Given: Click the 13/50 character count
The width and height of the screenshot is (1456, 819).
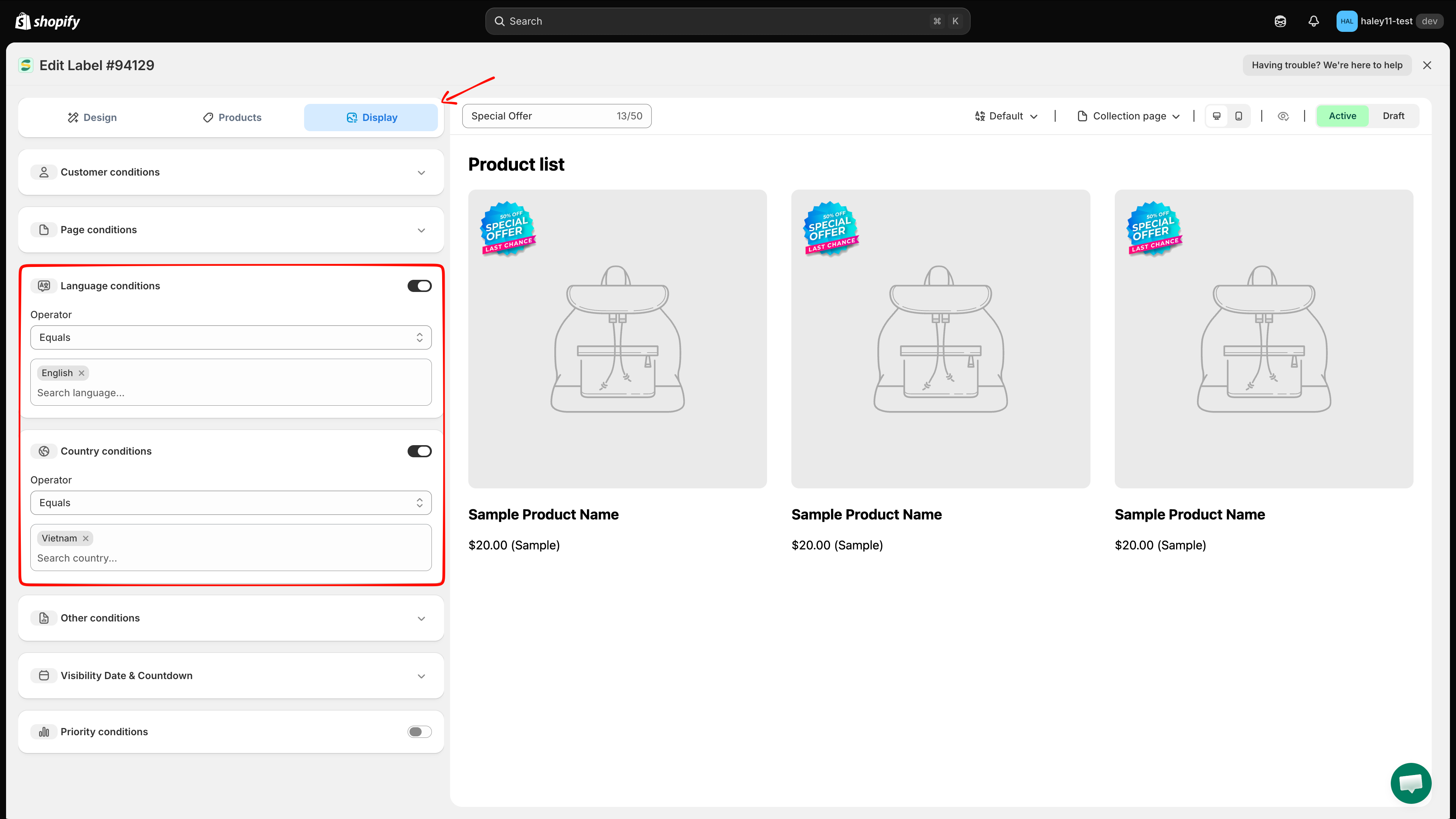Looking at the screenshot, I should [629, 116].
